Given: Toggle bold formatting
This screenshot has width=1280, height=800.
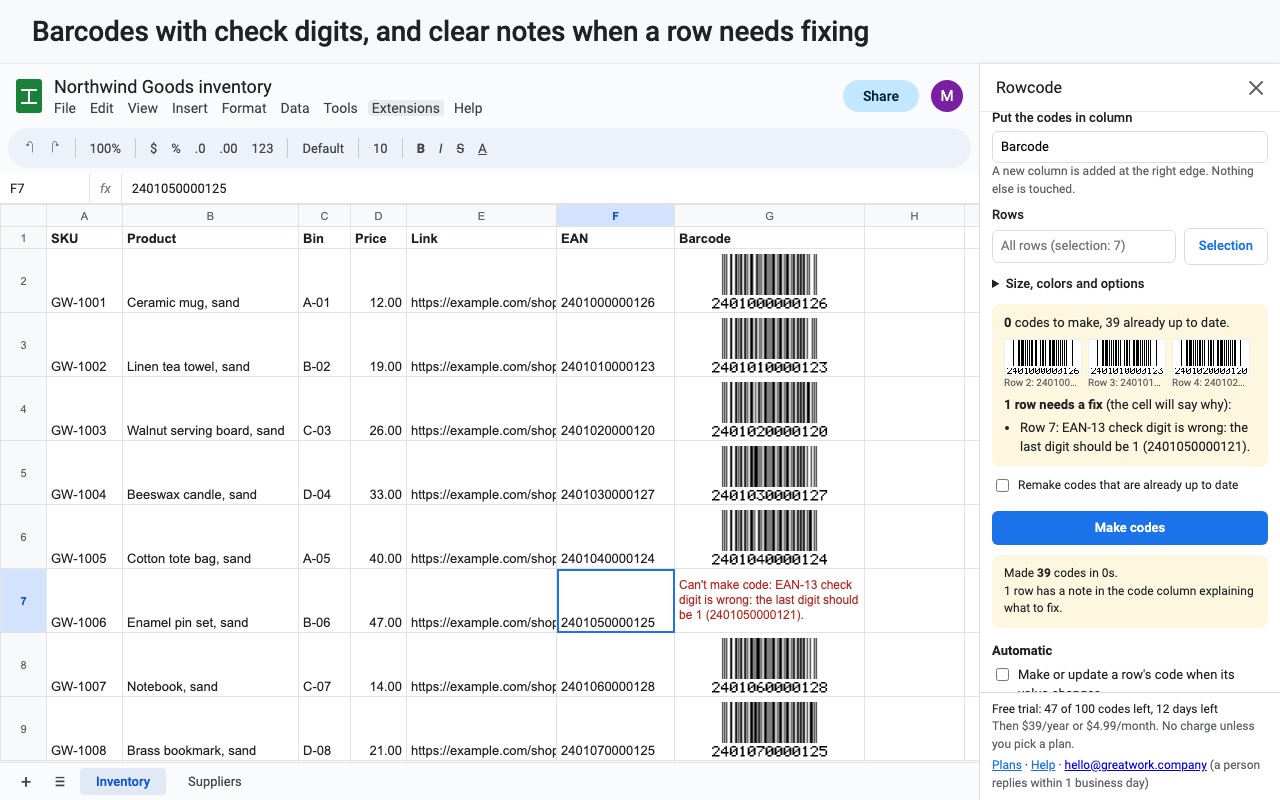Looking at the screenshot, I should coord(421,148).
